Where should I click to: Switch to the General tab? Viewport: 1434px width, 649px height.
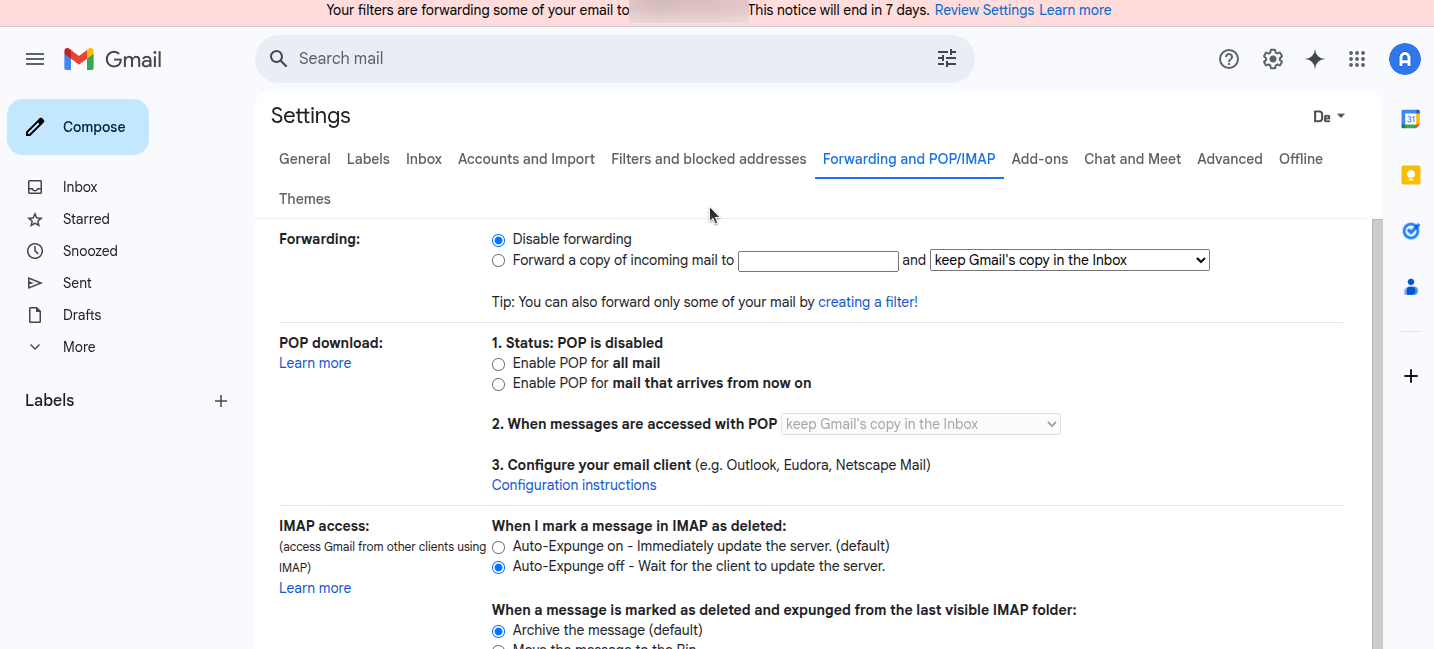(305, 159)
